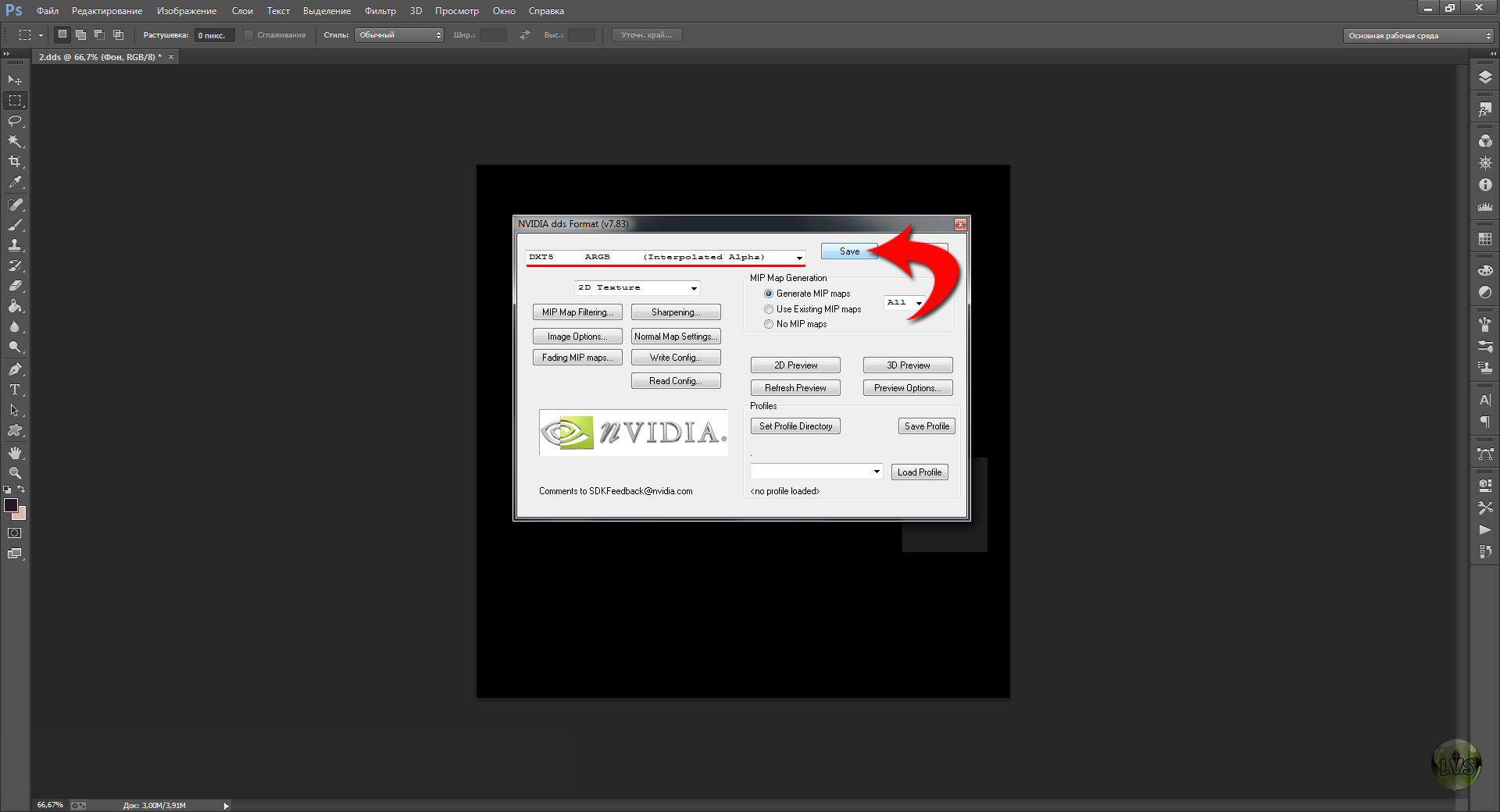This screenshot has height=812, width=1500.
Task: Select the Pen tool
Action: 15,369
